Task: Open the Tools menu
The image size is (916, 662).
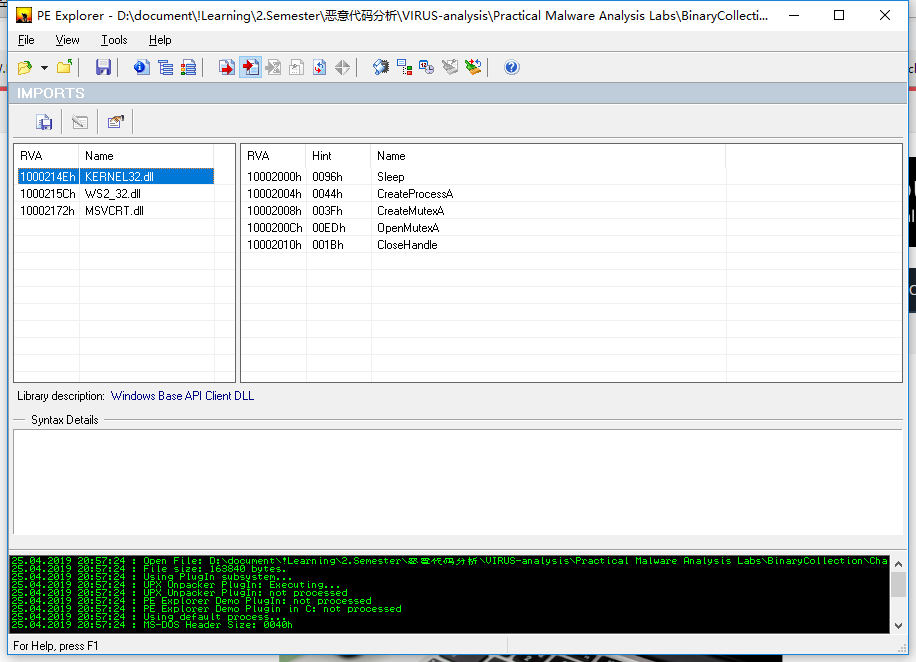Action: [113, 40]
